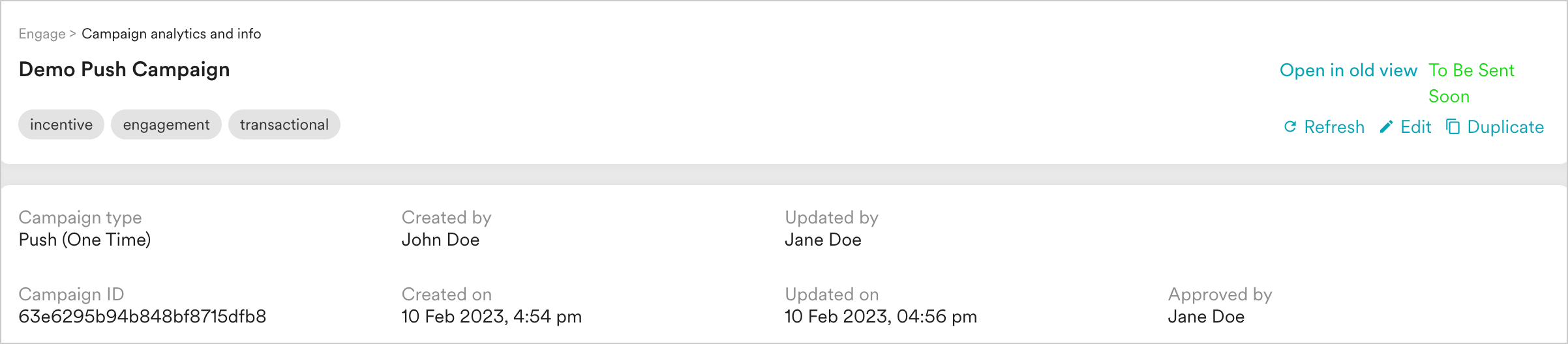The height and width of the screenshot is (344, 1568).
Task: Click the Edit pencil icon
Action: click(x=1387, y=126)
